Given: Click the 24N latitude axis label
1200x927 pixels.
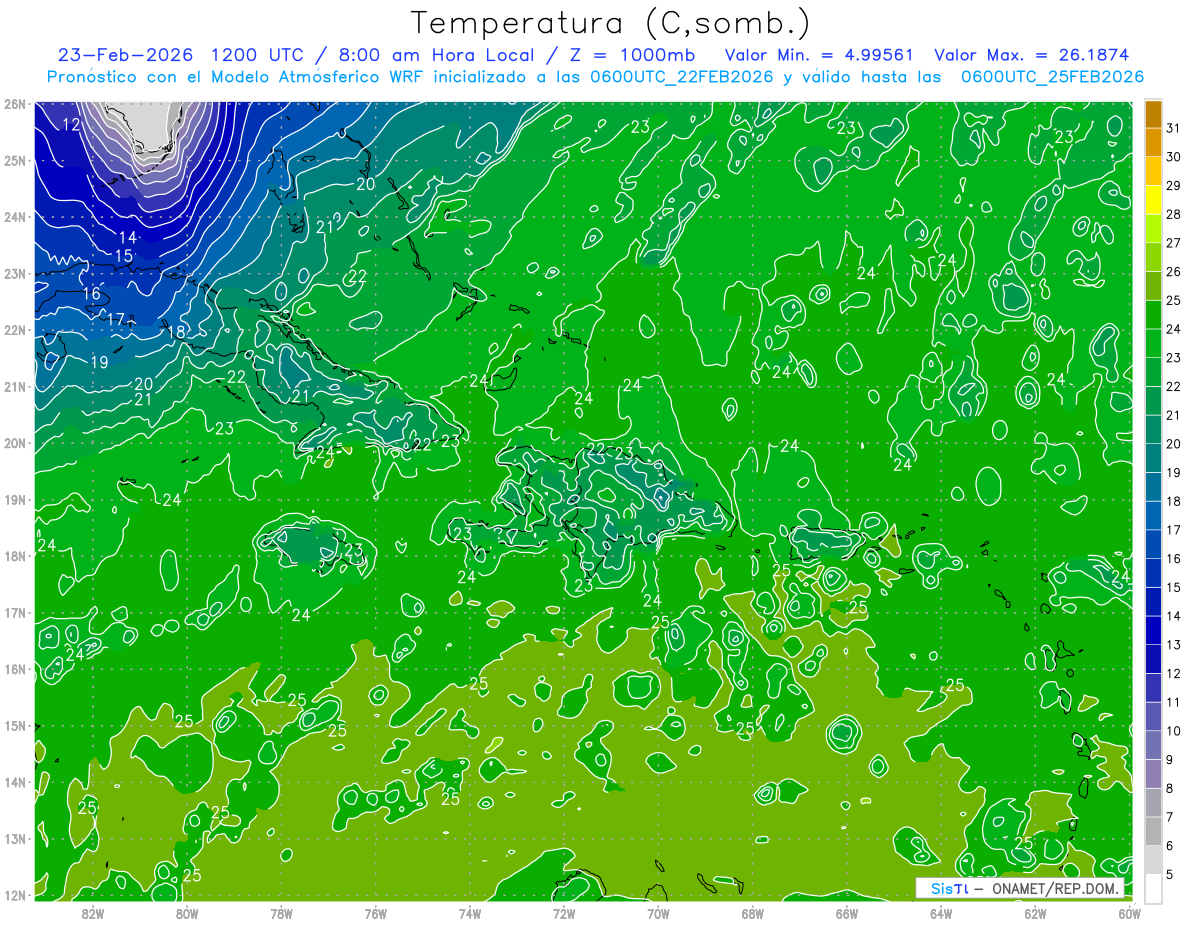Looking at the screenshot, I should click(15, 217).
